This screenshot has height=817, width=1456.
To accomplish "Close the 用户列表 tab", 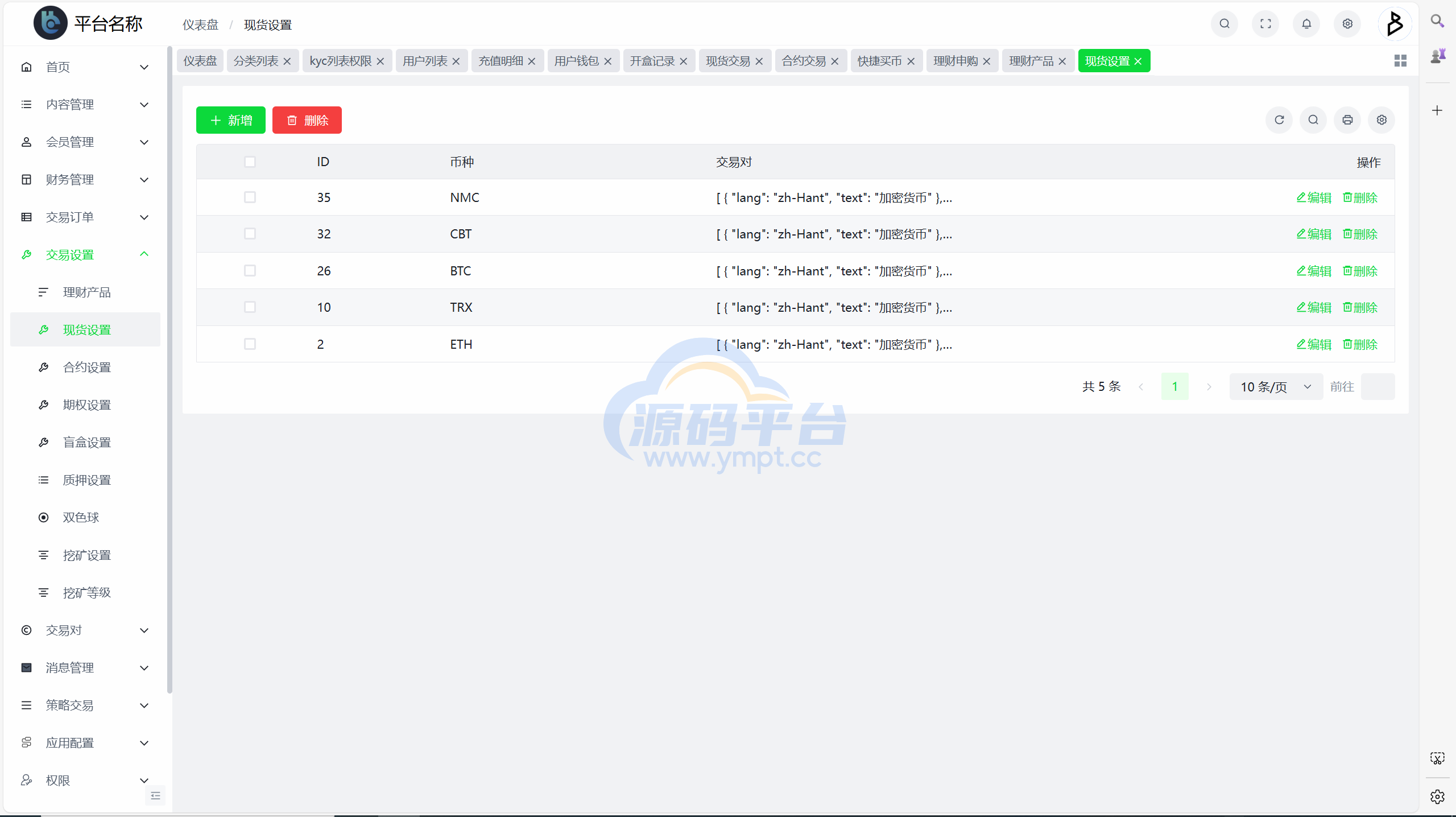I will (456, 61).
